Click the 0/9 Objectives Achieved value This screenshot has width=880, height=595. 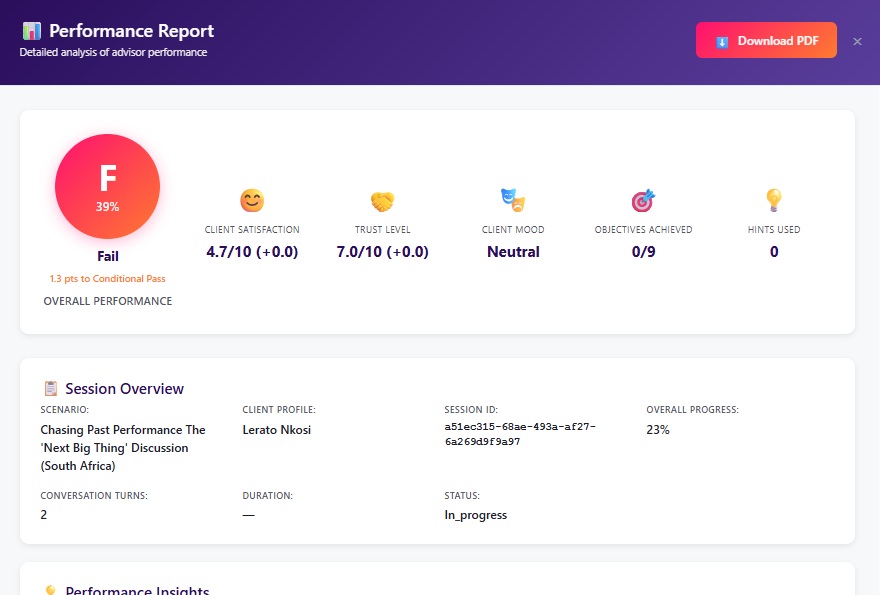point(643,251)
